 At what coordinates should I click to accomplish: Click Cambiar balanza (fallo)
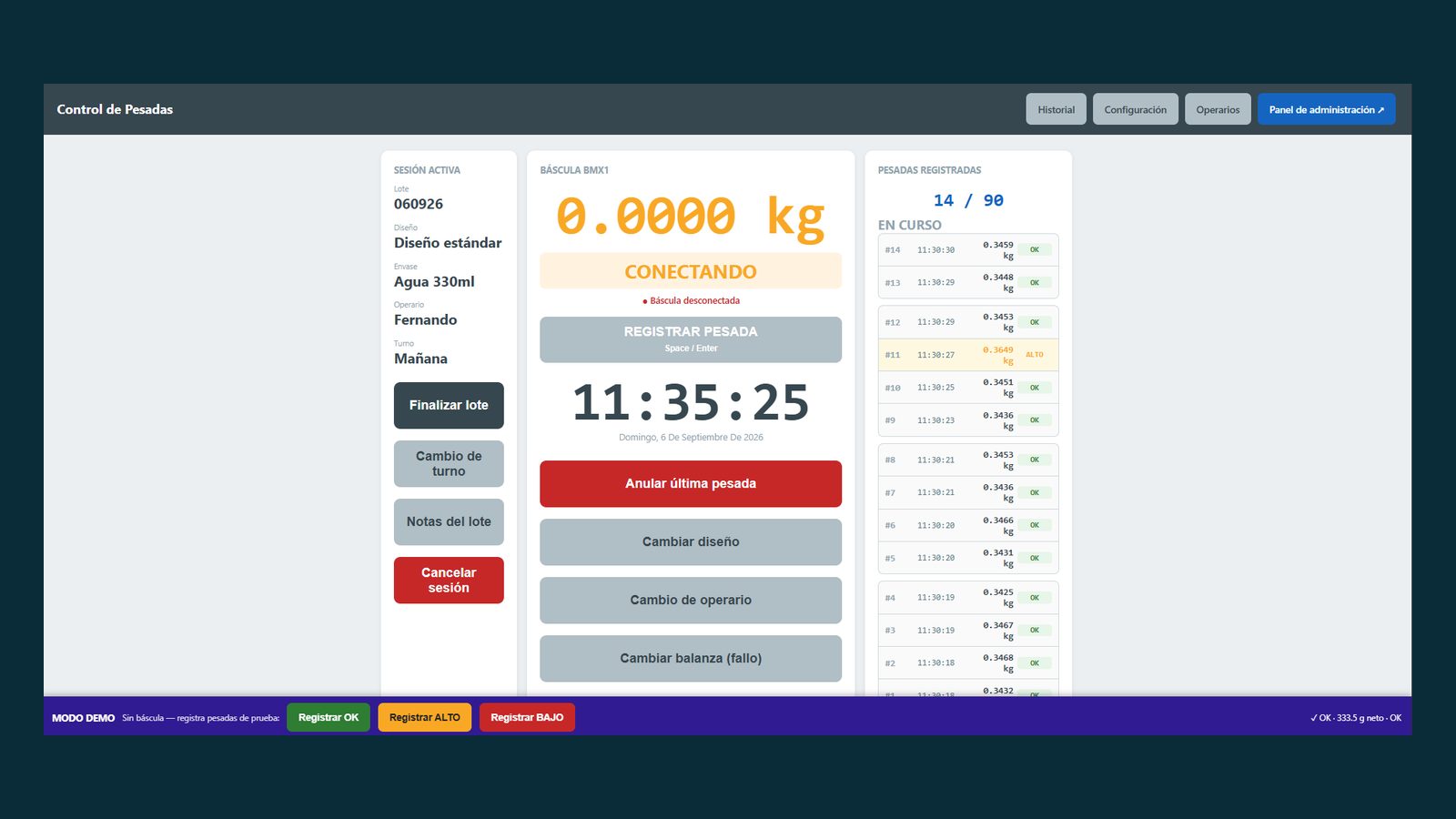[x=691, y=658]
